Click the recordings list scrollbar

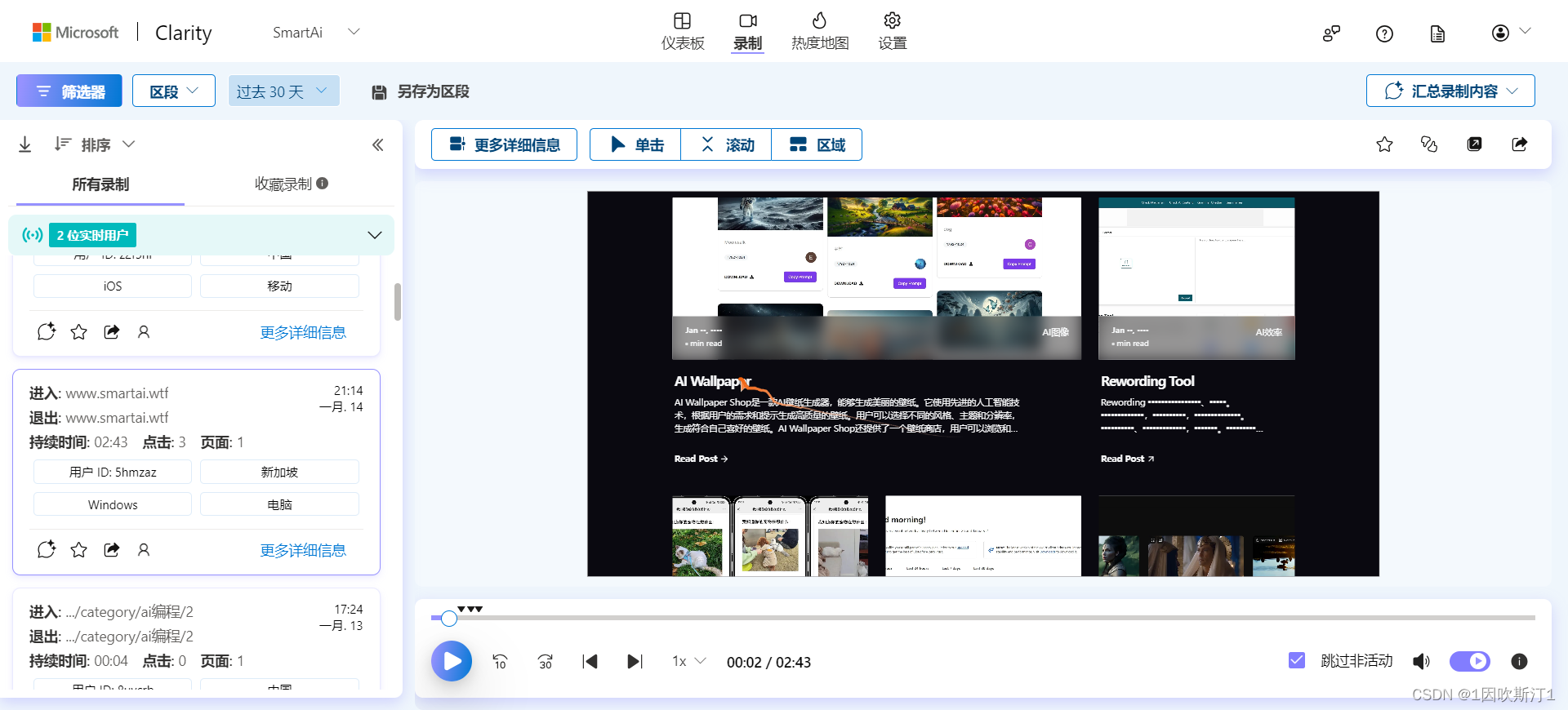(x=398, y=302)
